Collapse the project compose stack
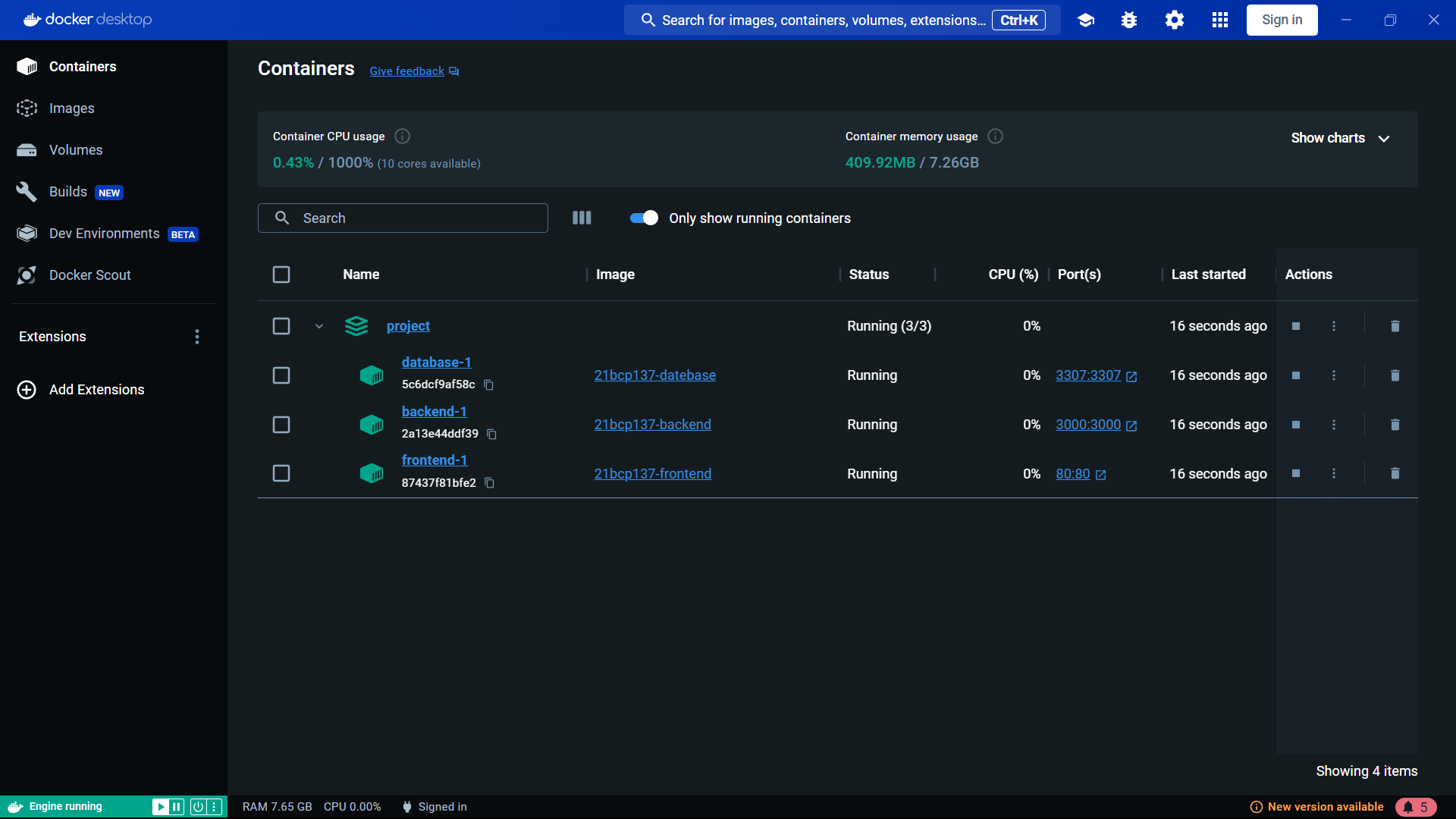 point(319,326)
